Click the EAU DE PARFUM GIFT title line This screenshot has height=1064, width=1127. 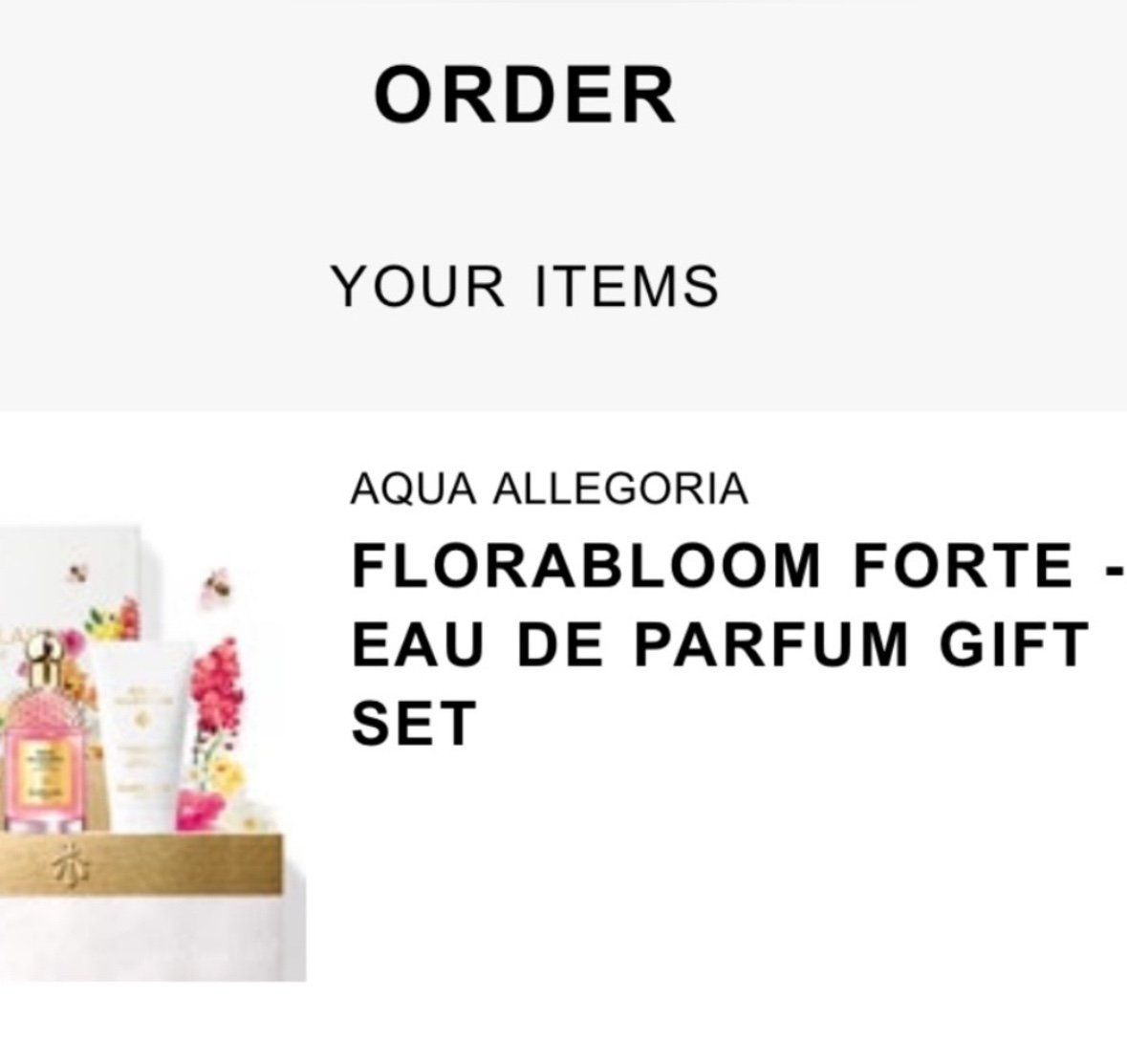click(x=720, y=644)
